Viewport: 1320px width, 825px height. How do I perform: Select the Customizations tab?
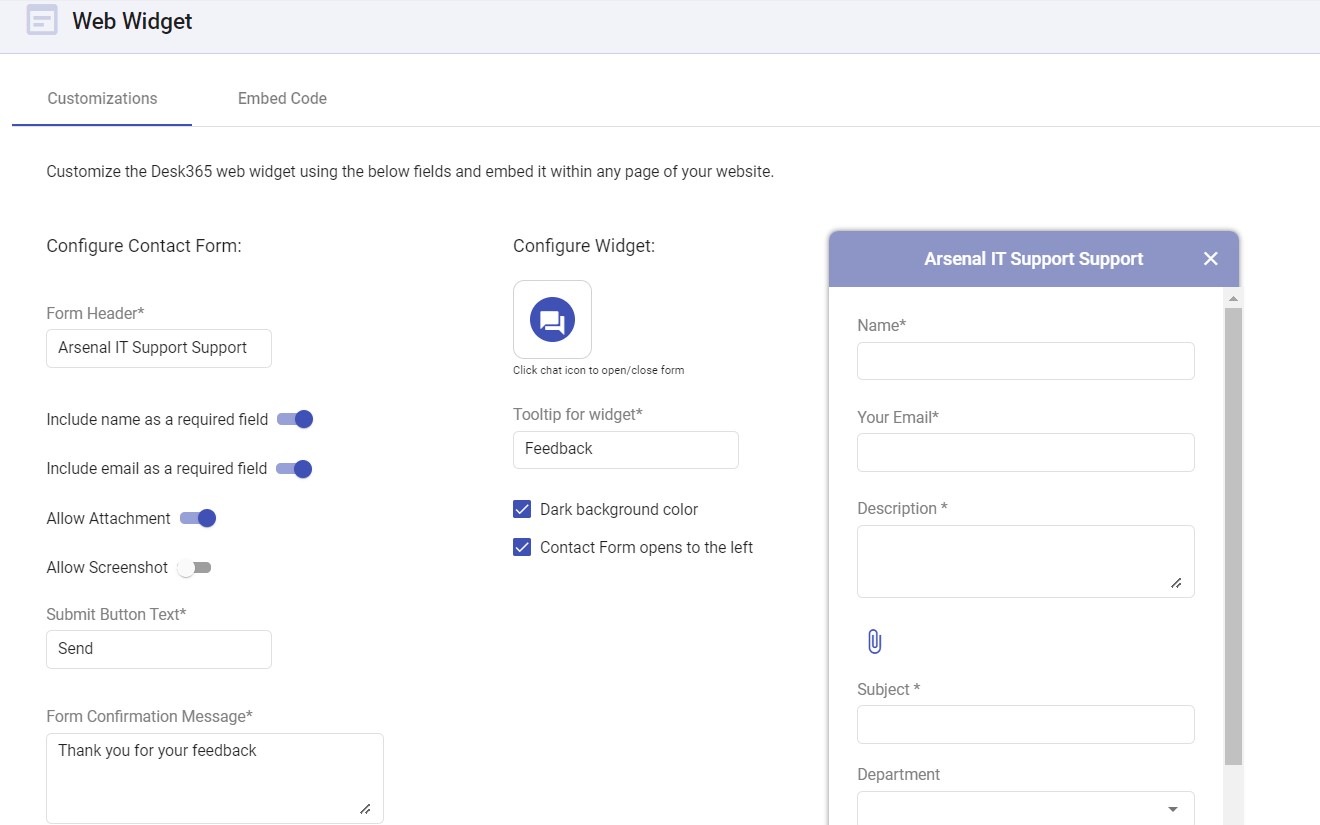[102, 98]
